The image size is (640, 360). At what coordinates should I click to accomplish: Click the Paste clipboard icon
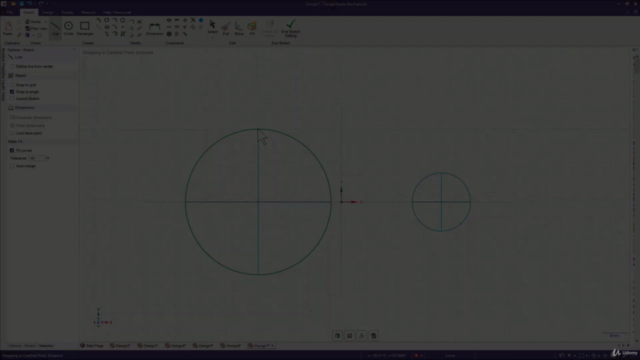(8, 29)
